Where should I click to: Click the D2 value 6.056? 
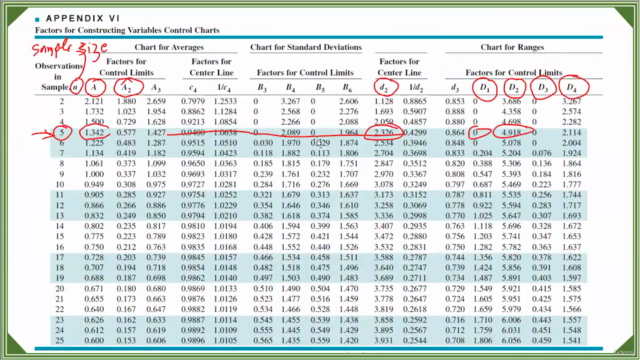point(511,341)
